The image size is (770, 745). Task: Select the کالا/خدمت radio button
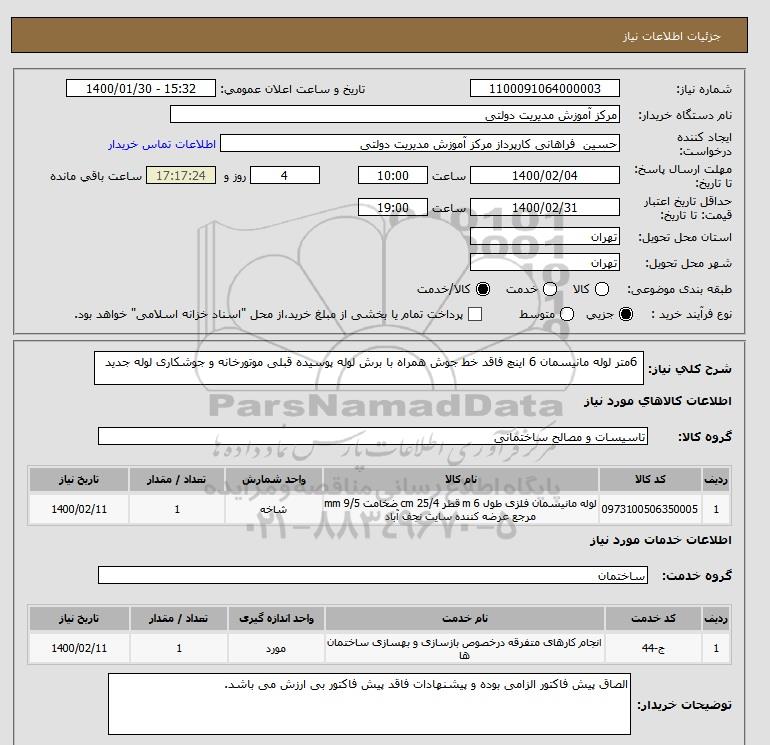click(x=483, y=289)
